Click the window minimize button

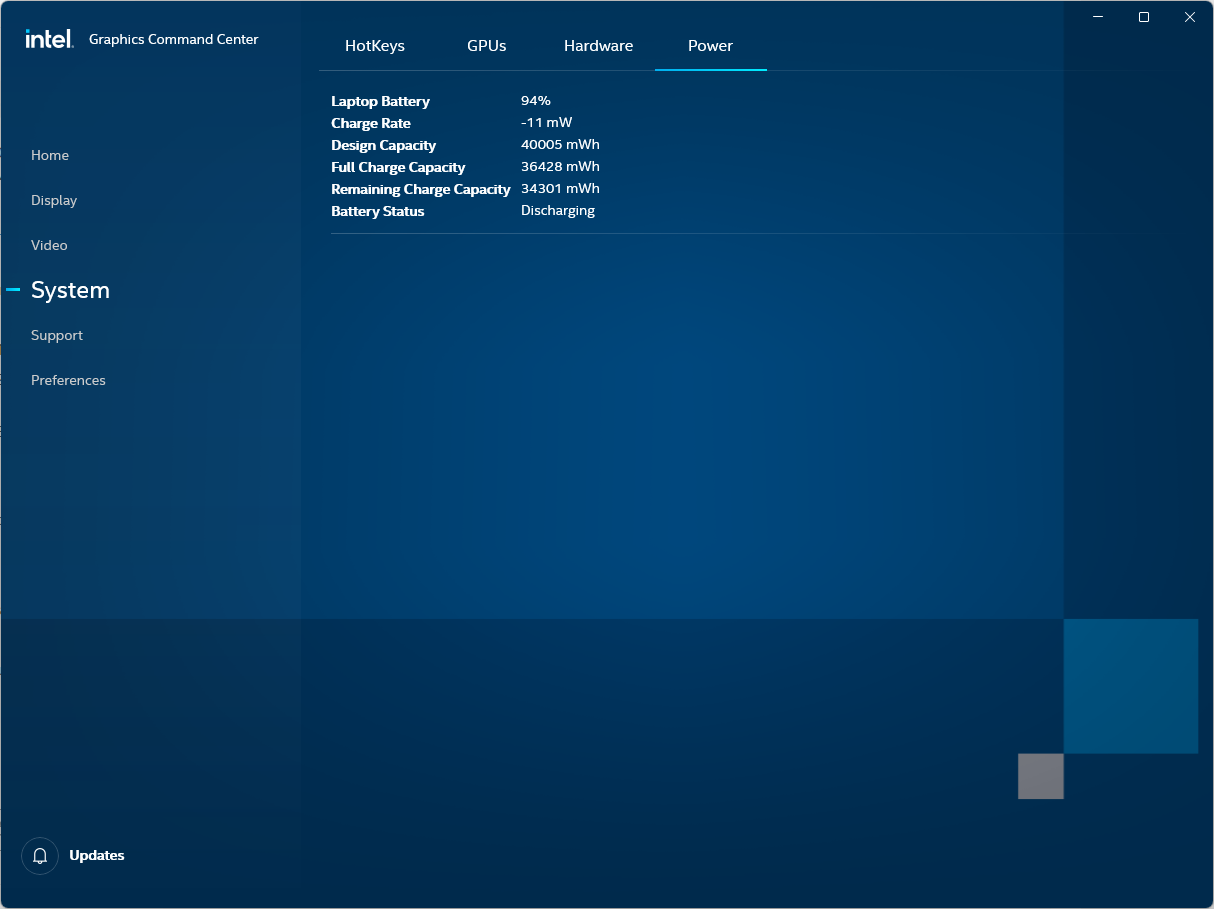coord(1098,17)
